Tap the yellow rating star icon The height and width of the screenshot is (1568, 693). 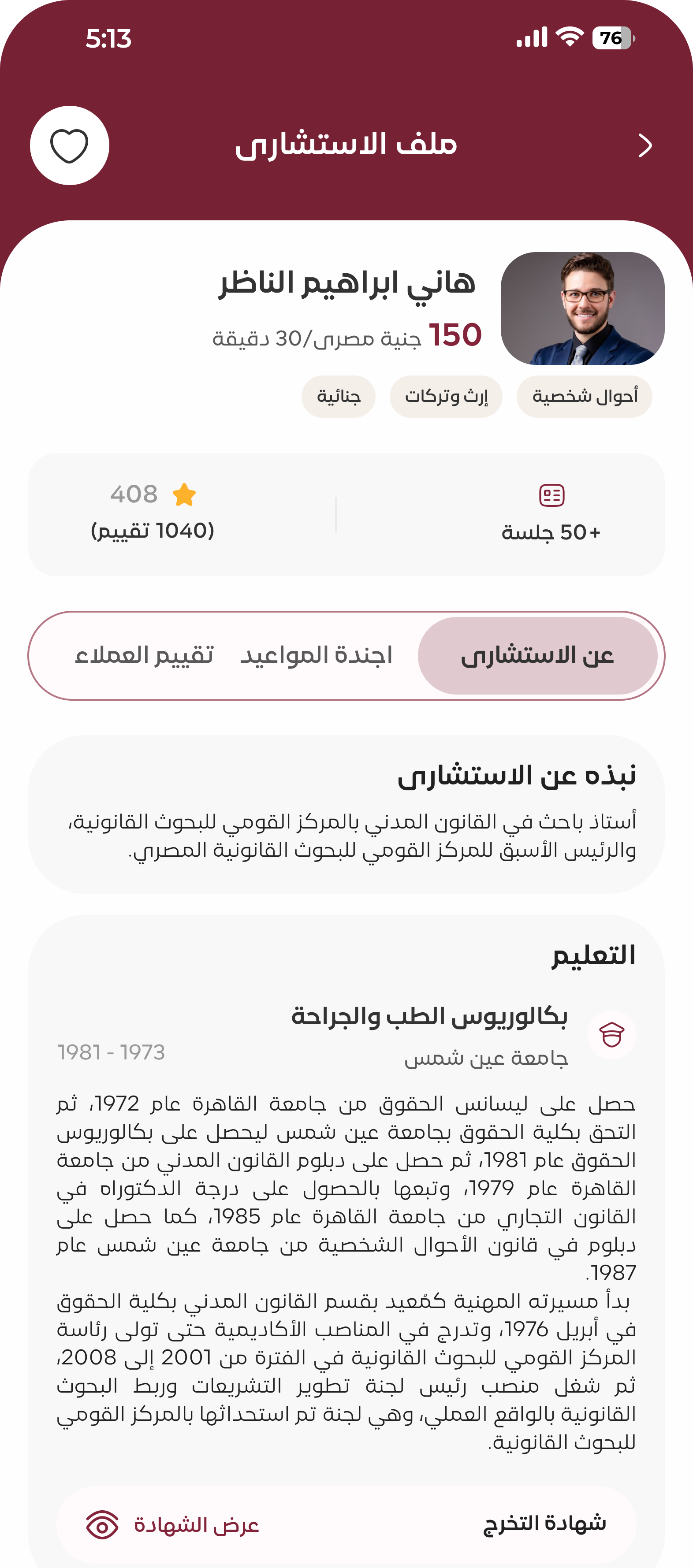point(184,495)
